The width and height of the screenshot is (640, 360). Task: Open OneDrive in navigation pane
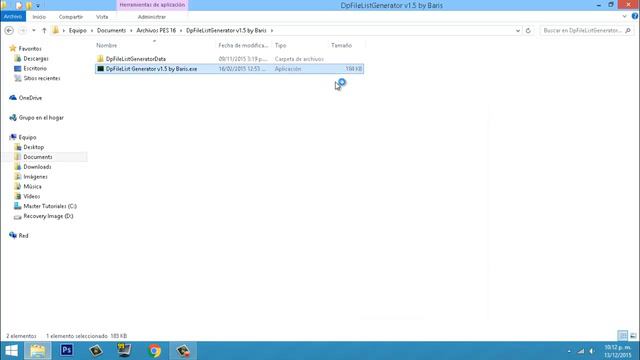coord(30,98)
